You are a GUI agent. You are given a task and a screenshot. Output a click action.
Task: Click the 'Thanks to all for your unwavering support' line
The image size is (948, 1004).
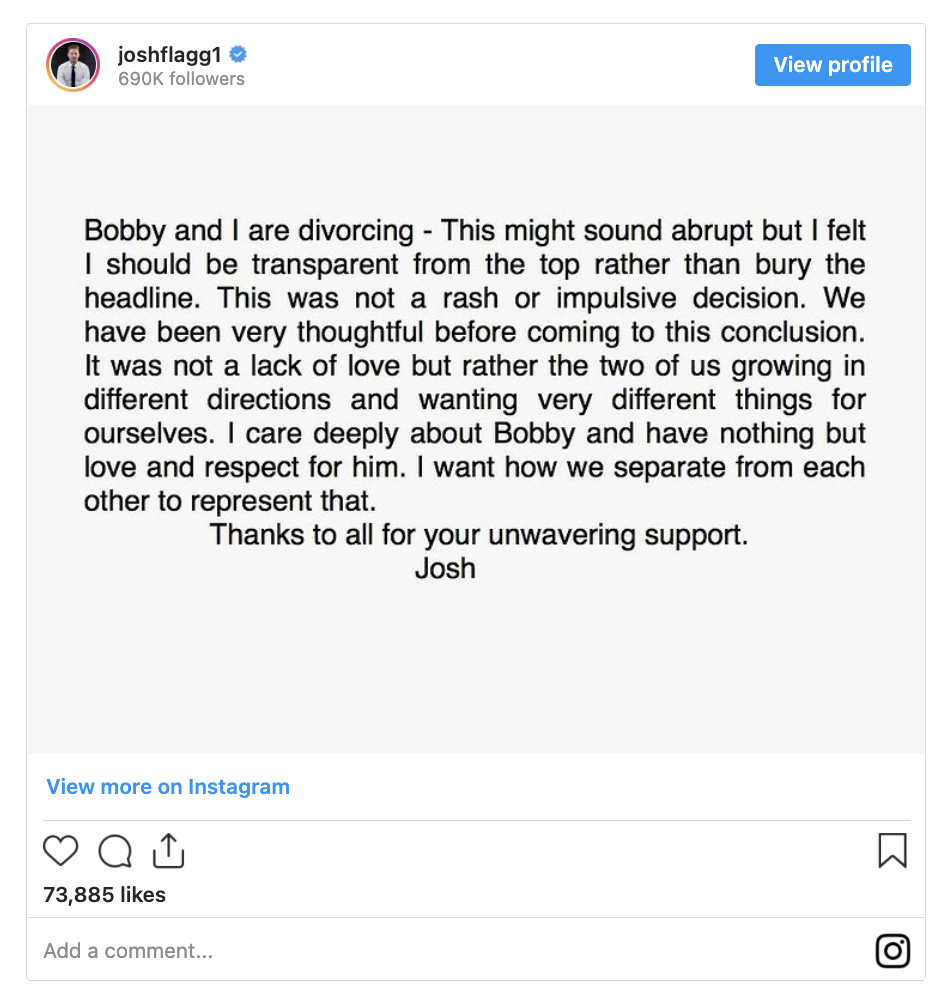click(x=479, y=535)
